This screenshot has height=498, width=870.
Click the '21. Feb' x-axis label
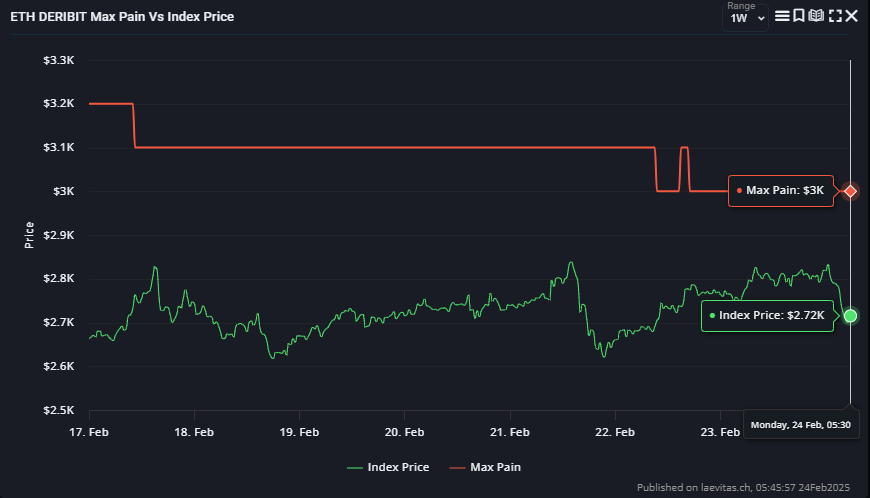pyautogui.click(x=509, y=433)
